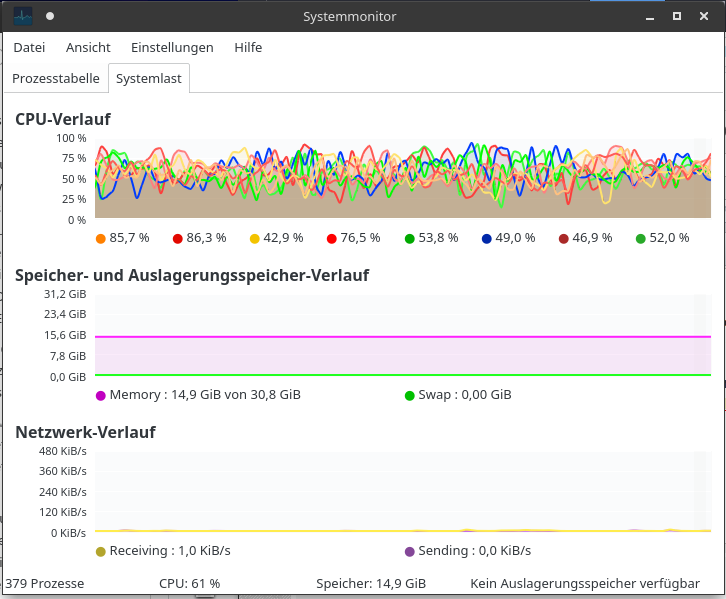The width and height of the screenshot is (726, 599).
Task: Open the Hilfe menu
Action: tap(248, 47)
